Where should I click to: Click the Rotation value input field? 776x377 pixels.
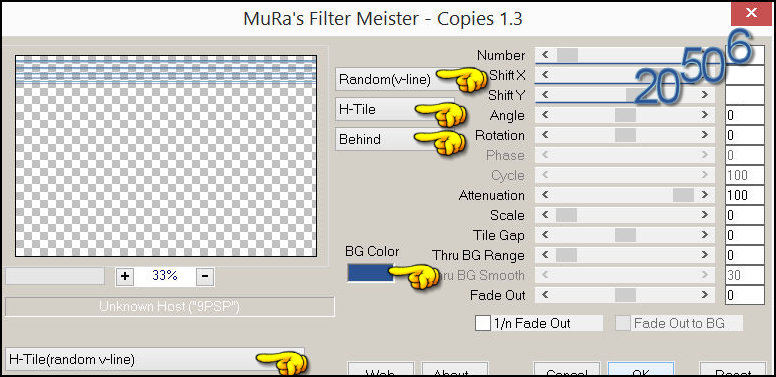pyautogui.click(x=745, y=135)
